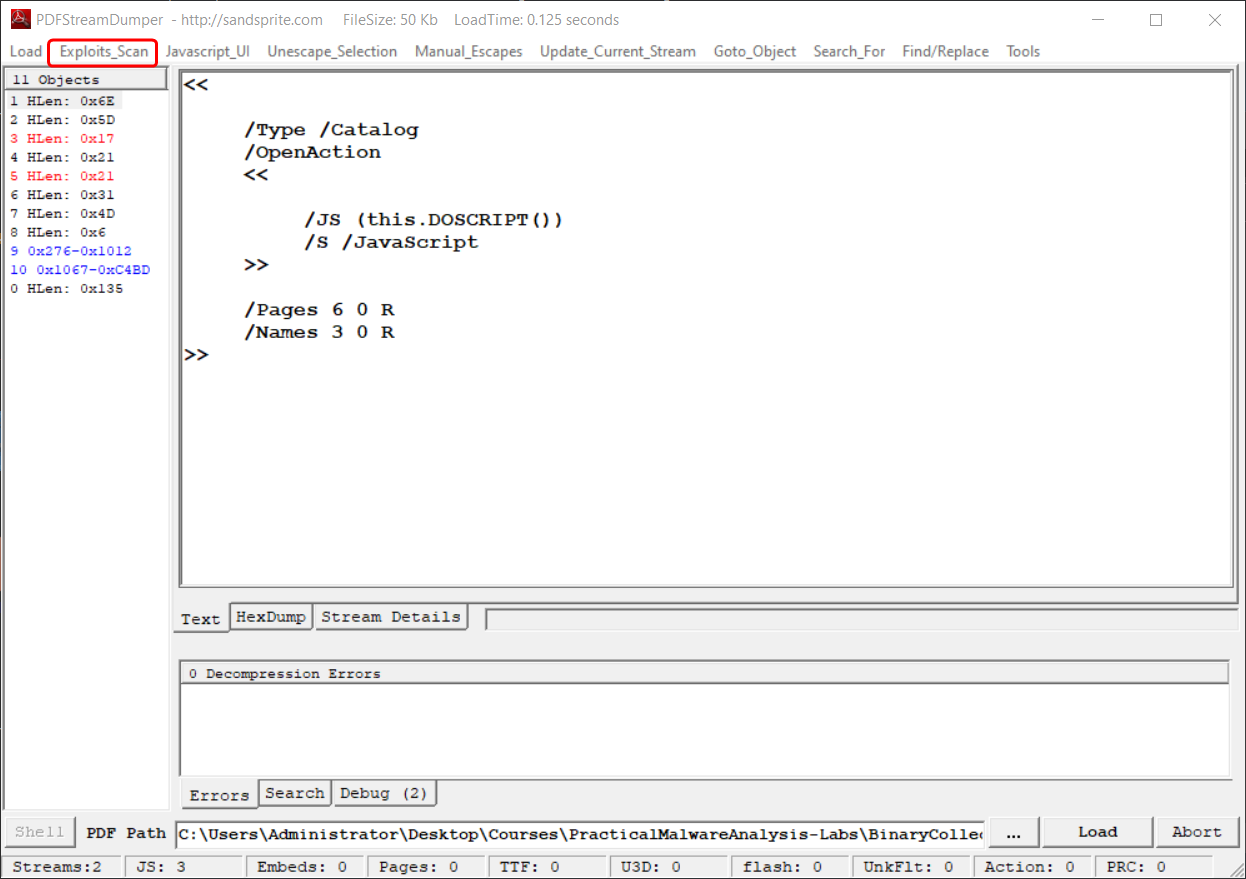Open the Tools menu
This screenshot has width=1246, height=879.
[1023, 51]
